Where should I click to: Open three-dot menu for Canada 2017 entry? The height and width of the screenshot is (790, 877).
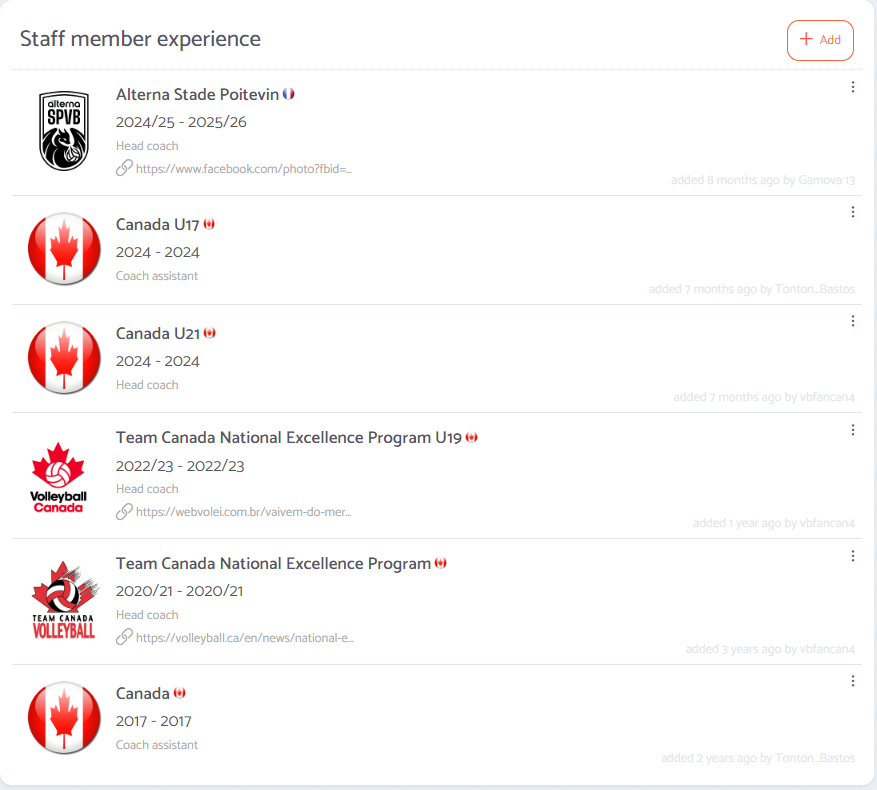(852, 681)
